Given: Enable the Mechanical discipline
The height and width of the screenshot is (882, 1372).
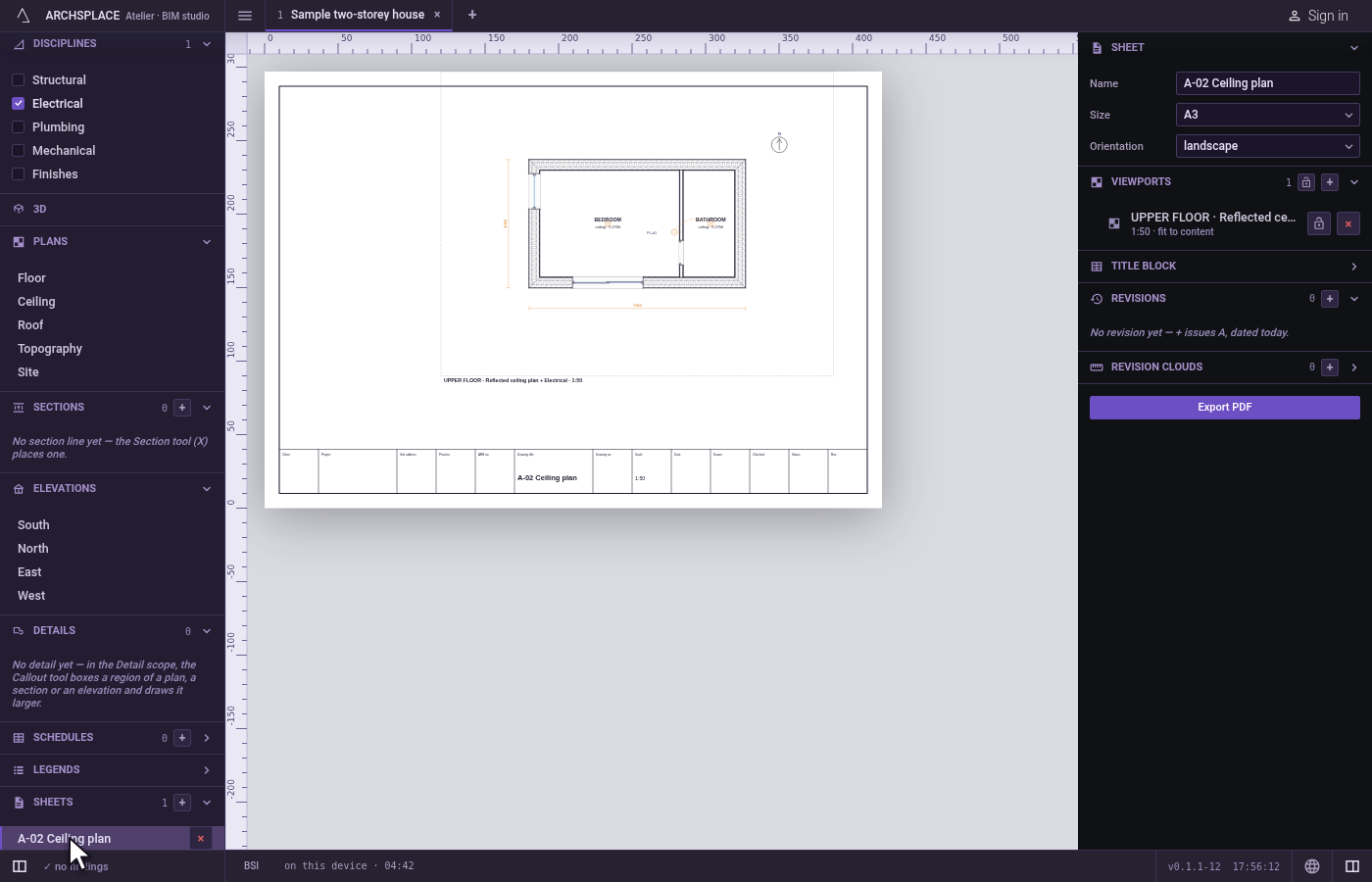Looking at the screenshot, I should point(18,151).
